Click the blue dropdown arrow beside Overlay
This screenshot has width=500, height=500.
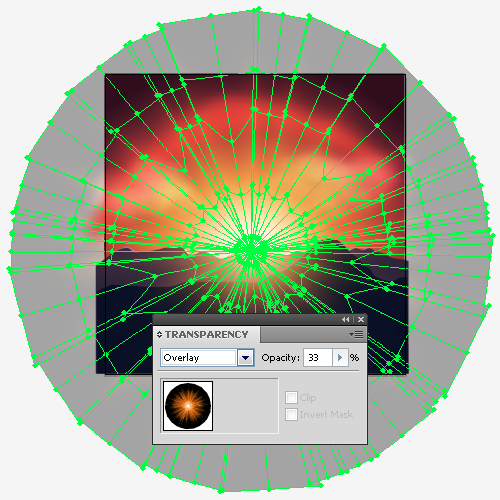246,358
